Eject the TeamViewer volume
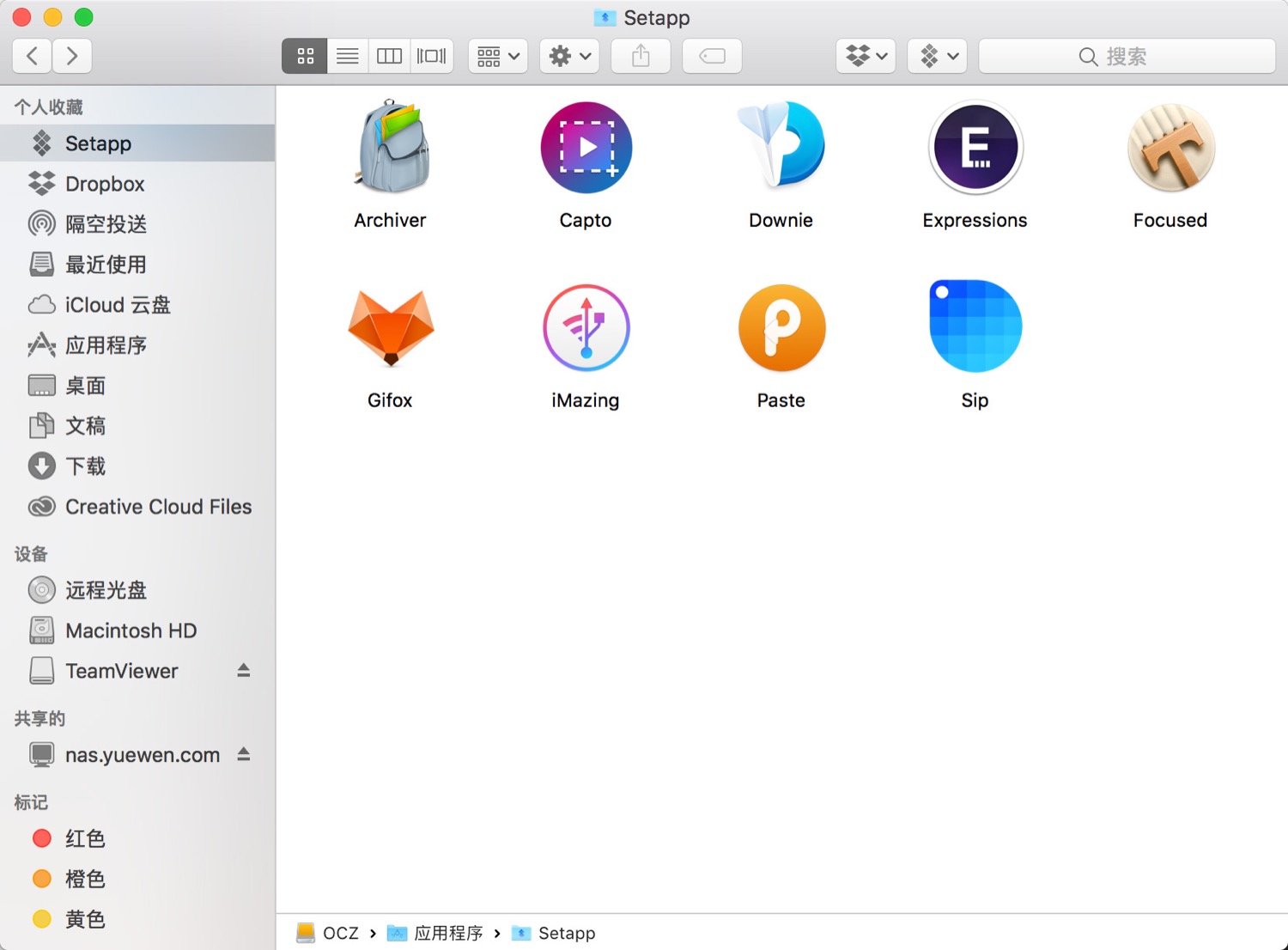 244,670
